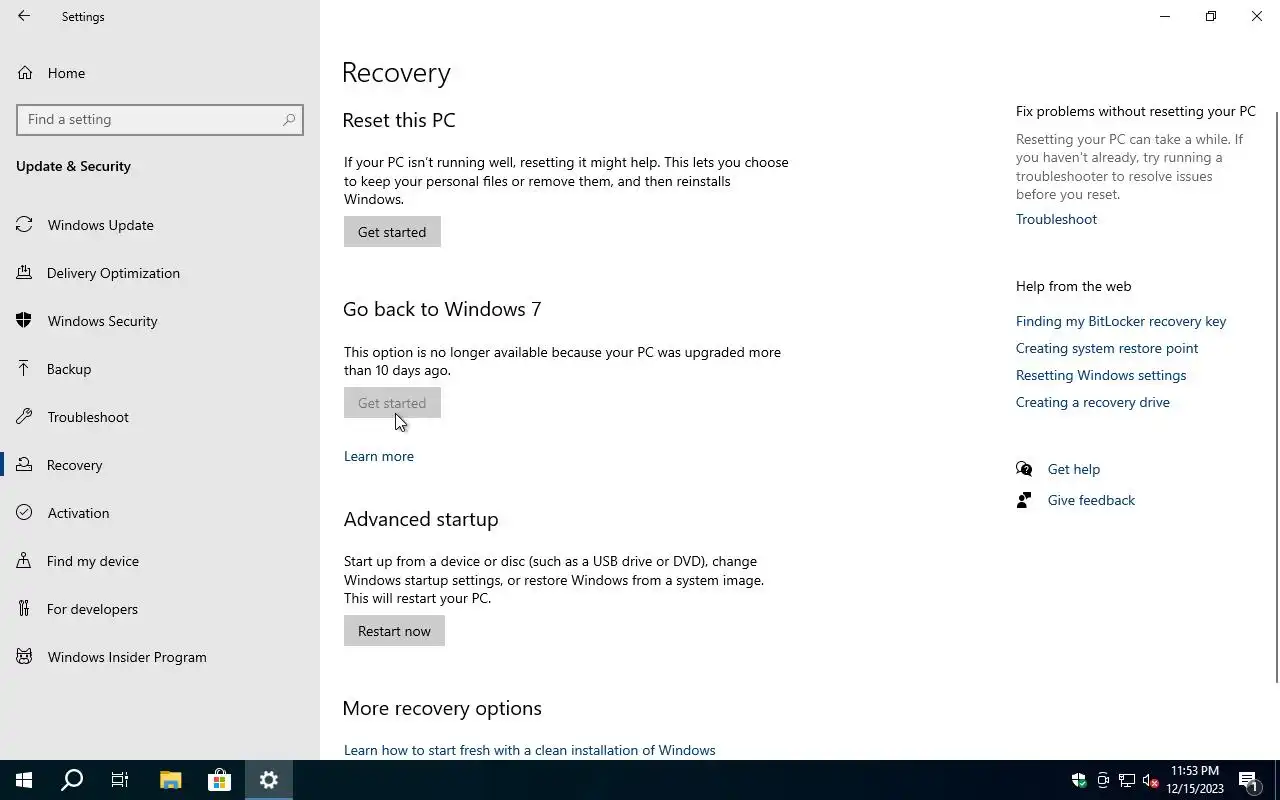Click Get started under Reset this PC

coord(392,232)
